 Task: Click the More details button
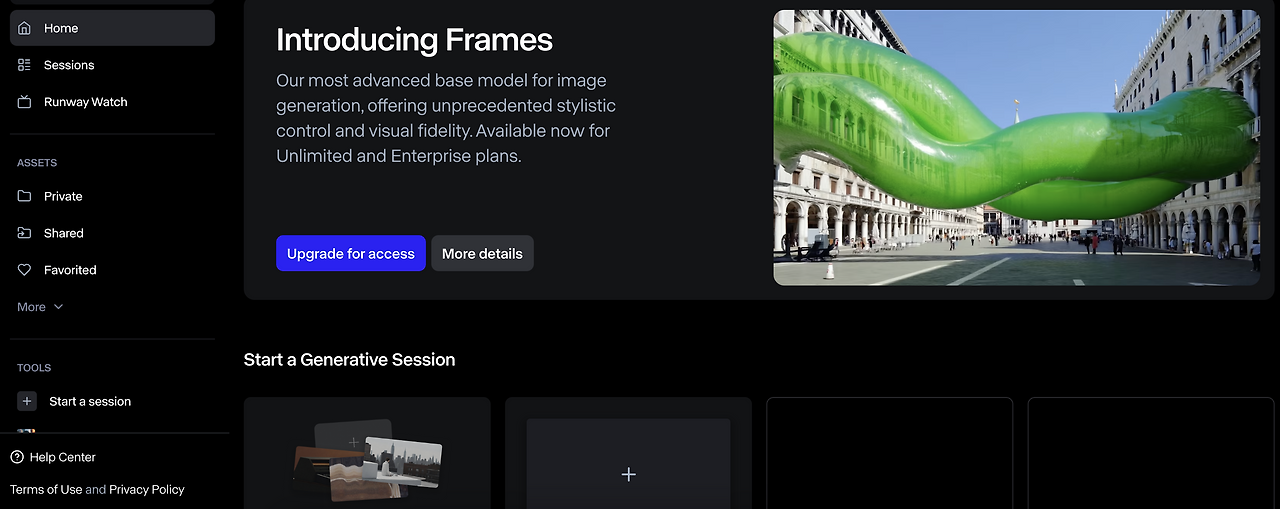[482, 254]
